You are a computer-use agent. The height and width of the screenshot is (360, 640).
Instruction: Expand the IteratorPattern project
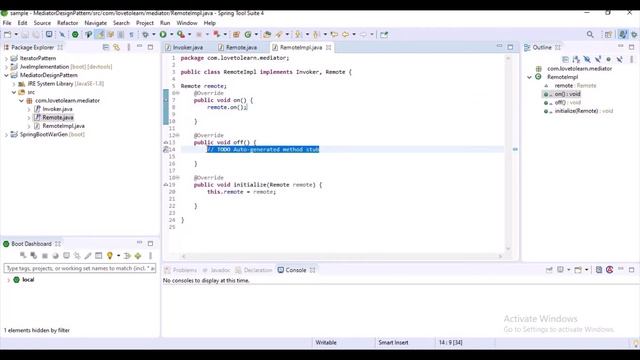[x=6, y=58]
